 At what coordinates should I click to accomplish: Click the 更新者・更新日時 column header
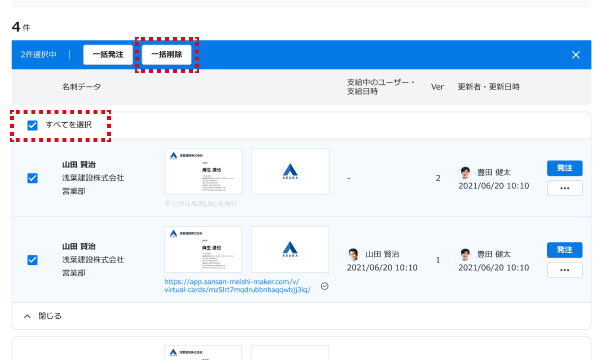point(489,87)
